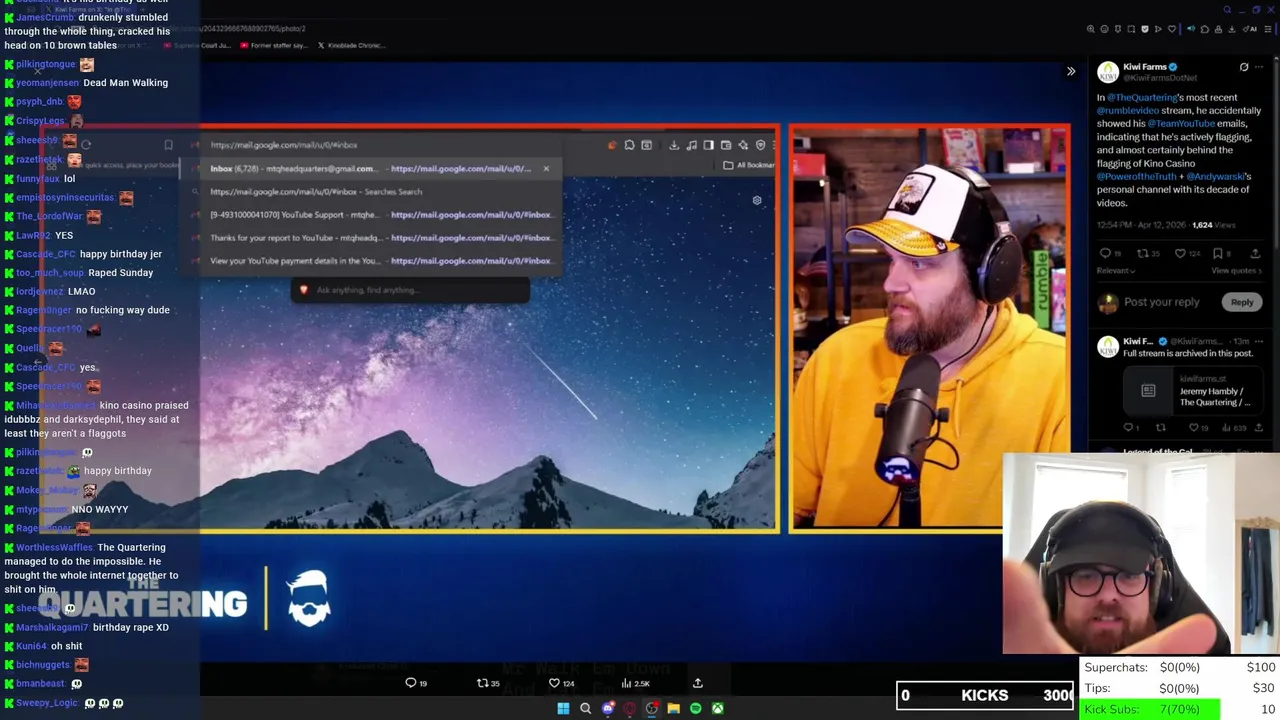The width and height of the screenshot is (1280, 720).
Task: Click browser megaphone toolbar icon
Action: click(x=1191, y=29)
